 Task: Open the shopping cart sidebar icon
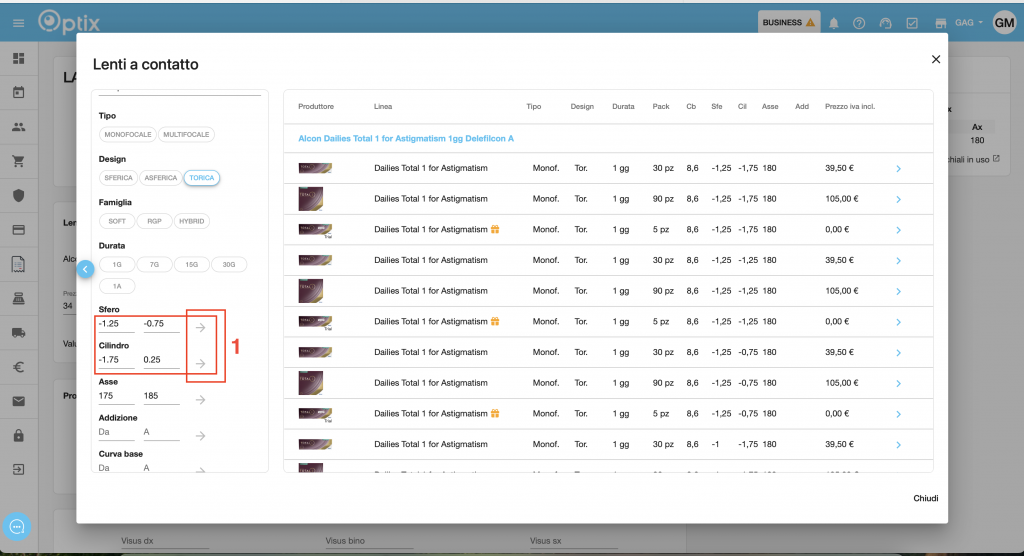click(18, 161)
